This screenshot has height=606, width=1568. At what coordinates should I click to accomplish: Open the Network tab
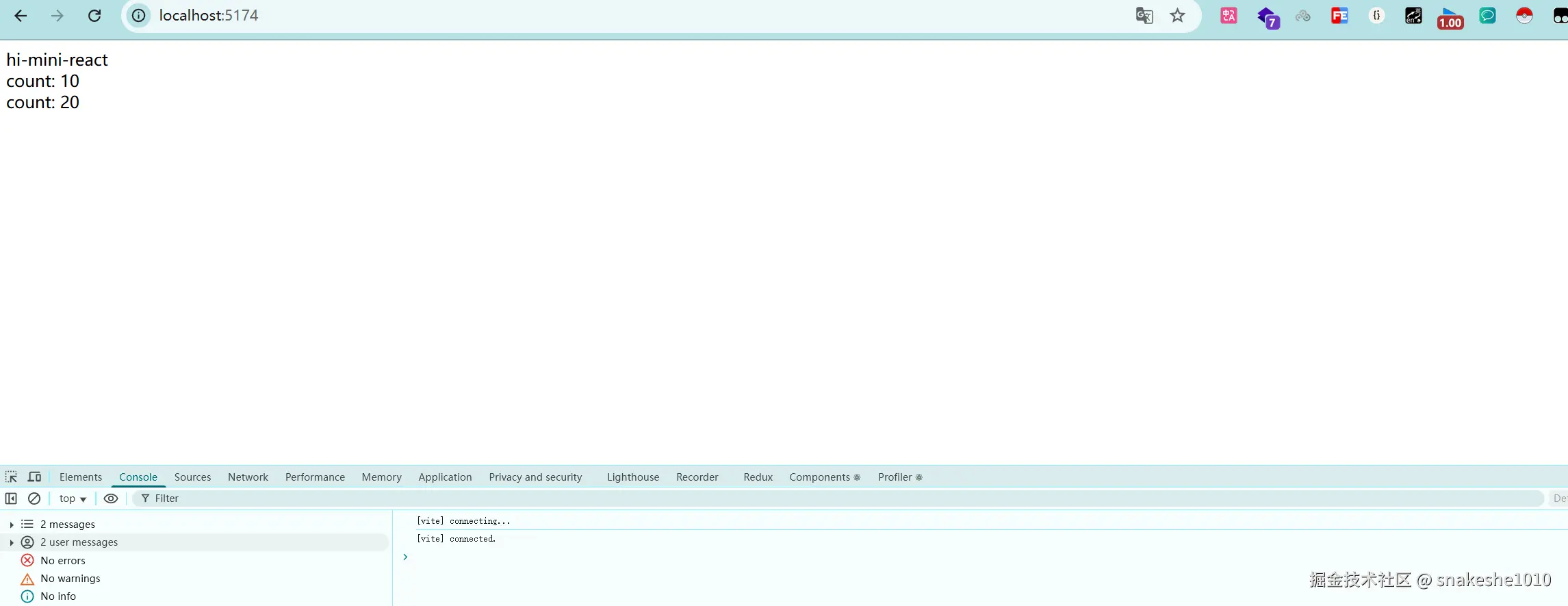(248, 477)
